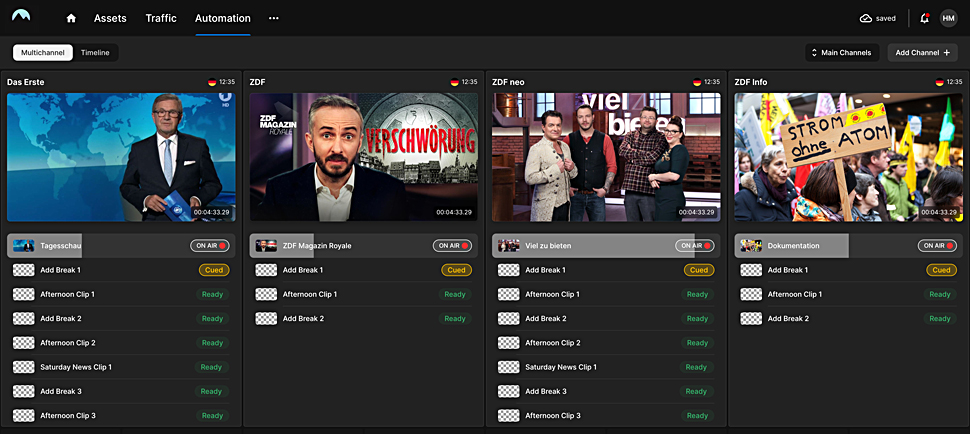Click the German flag on Das Erste
This screenshot has width=970, height=434.
click(212, 82)
